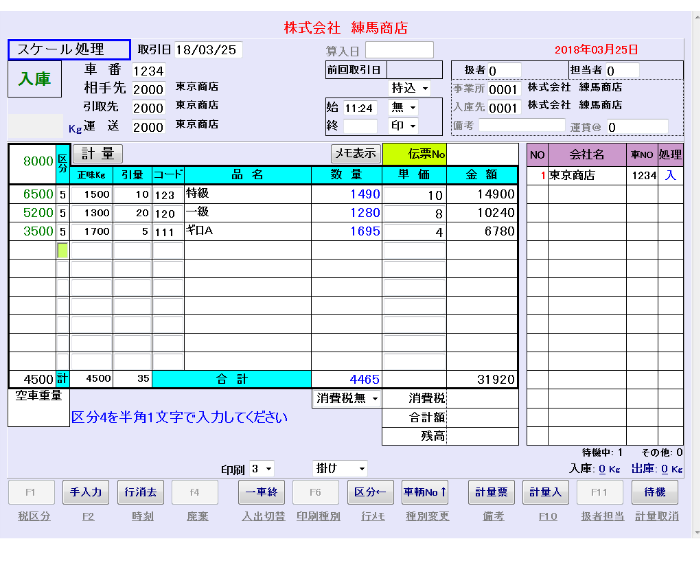Click the 計量票 button
The height and width of the screenshot is (580, 700).
491,492
